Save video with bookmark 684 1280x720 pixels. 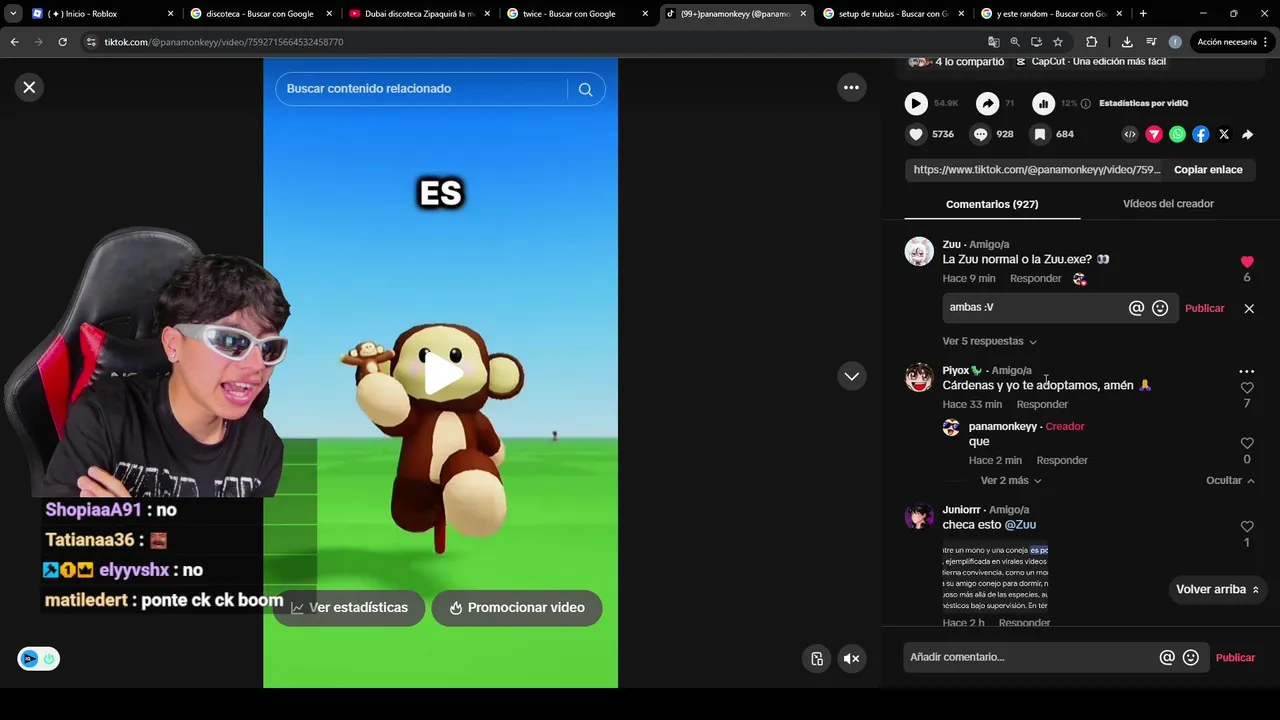(1040, 134)
